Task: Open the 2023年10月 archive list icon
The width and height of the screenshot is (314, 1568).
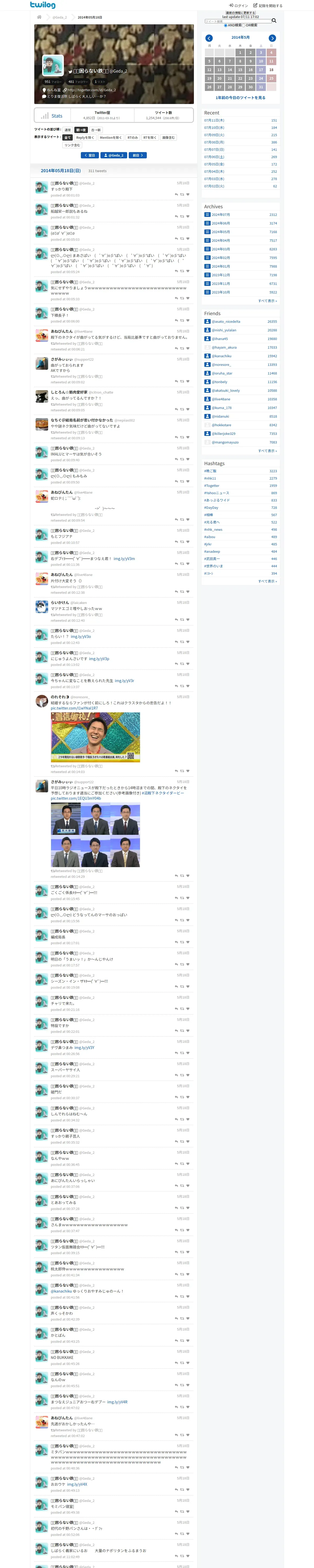Action: coord(207,292)
